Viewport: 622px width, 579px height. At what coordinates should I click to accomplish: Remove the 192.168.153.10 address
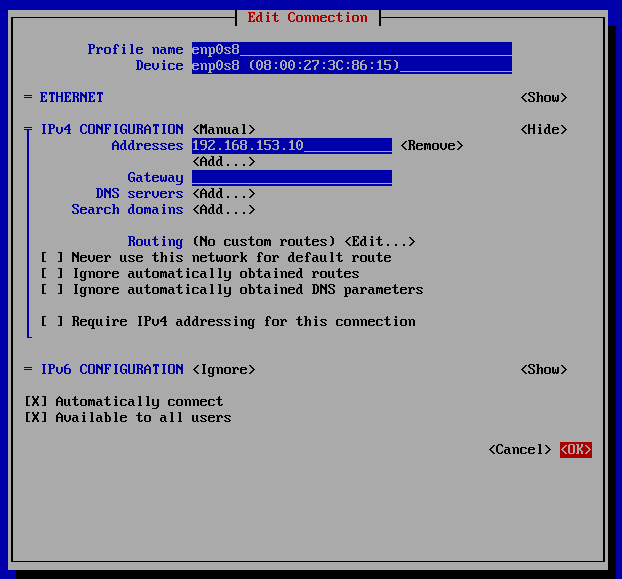[x=432, y=146]
